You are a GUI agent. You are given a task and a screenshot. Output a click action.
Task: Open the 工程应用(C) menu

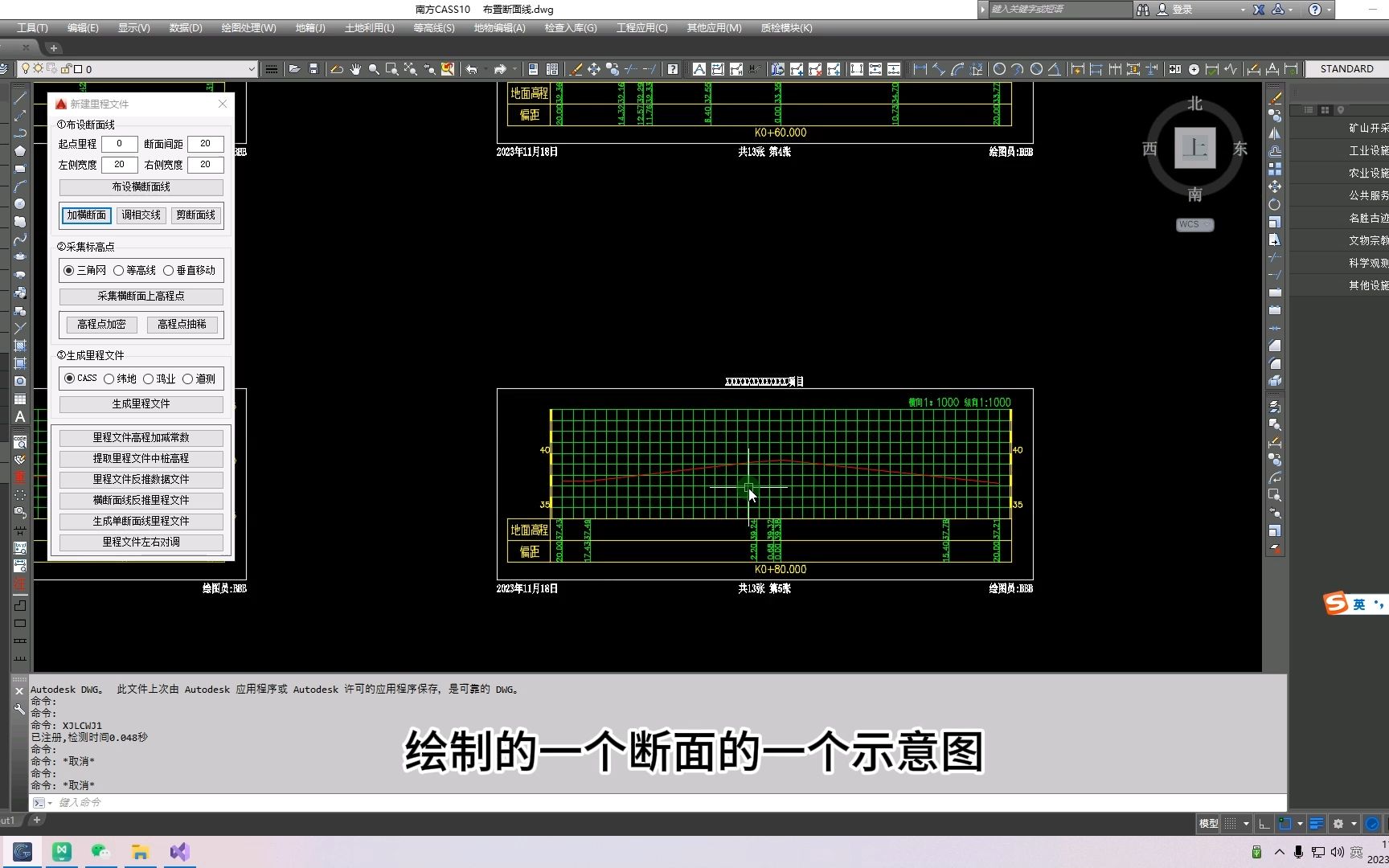[642, 28]
